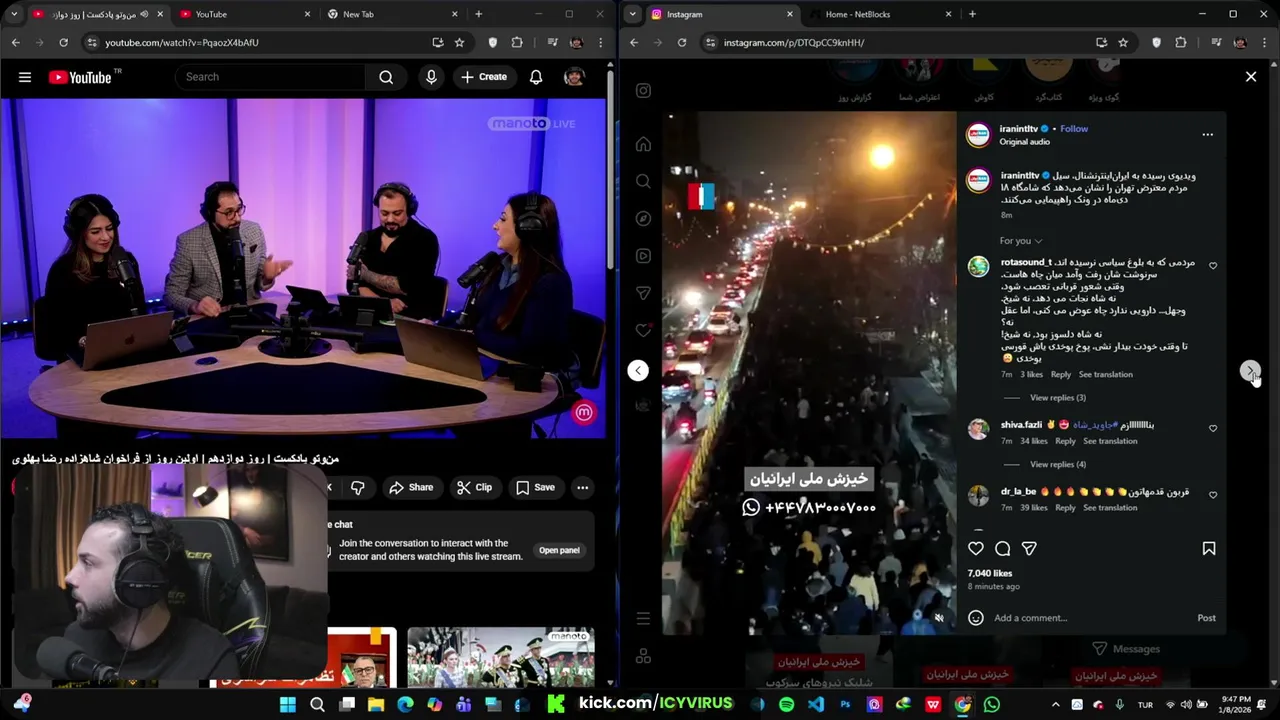Click the youtube.com address bar
Image resolution: width=1280 pixels, height=720 pixels.
click(260, 42)
